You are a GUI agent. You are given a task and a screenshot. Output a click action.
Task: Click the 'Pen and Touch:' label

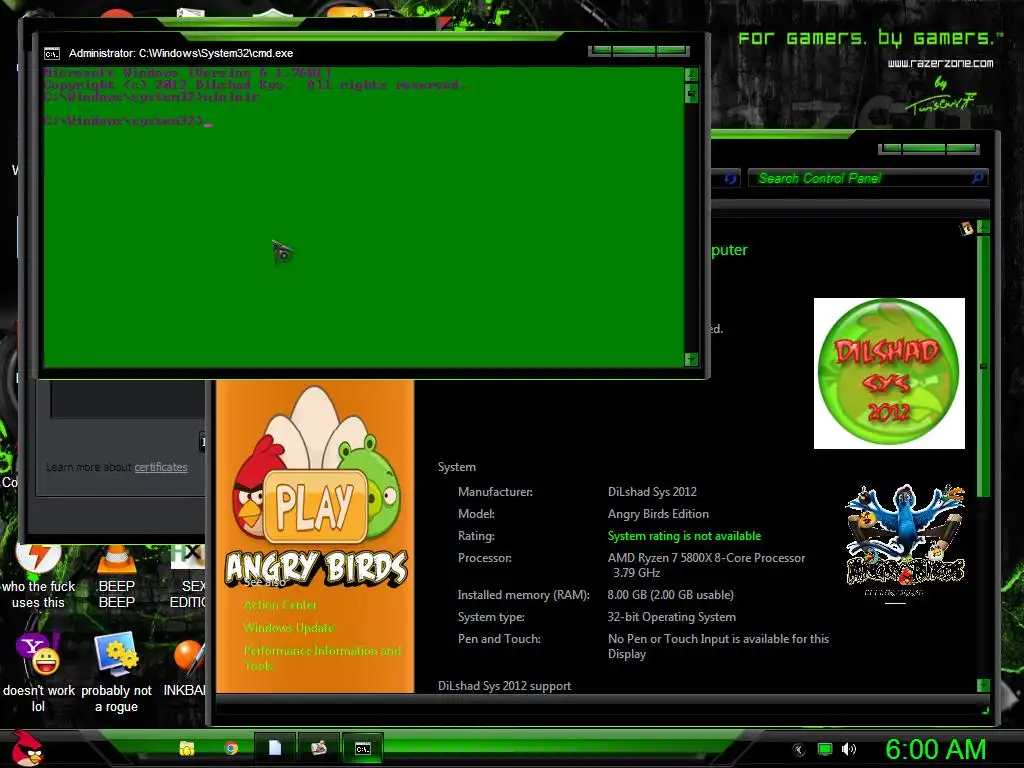(499, 639)
